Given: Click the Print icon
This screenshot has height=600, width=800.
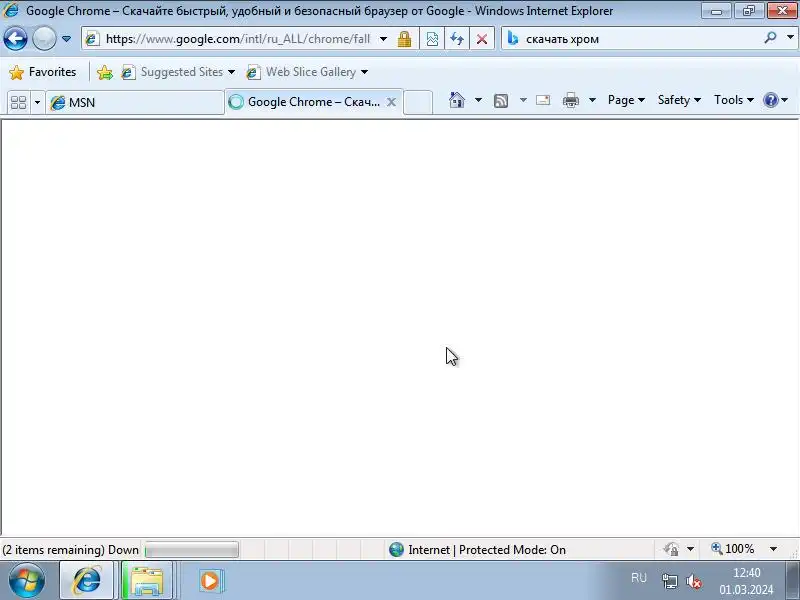Looking at the screenshot, I should coord(570,101).
